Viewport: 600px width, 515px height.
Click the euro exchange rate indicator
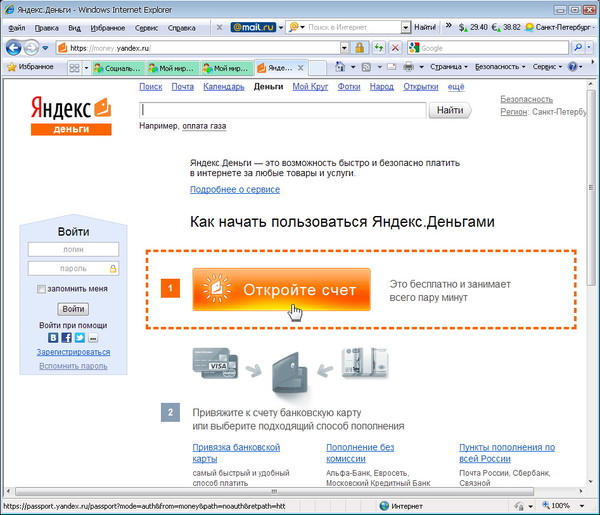506,27
